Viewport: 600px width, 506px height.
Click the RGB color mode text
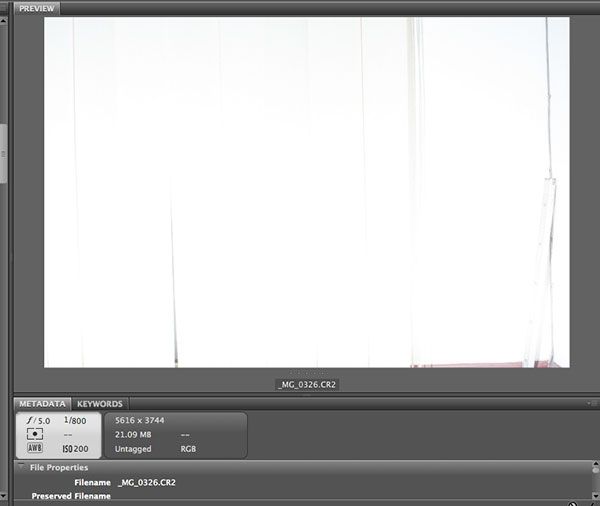pos(188,449)
